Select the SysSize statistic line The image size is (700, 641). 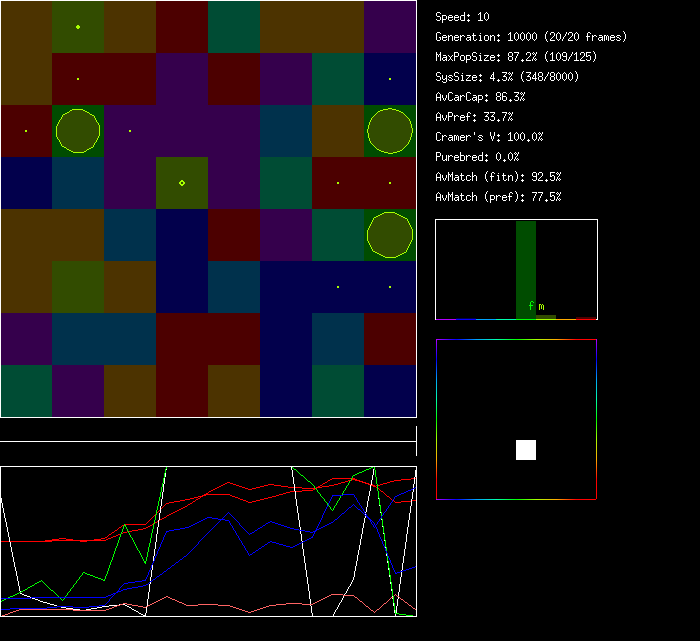[x=507, y=77]
